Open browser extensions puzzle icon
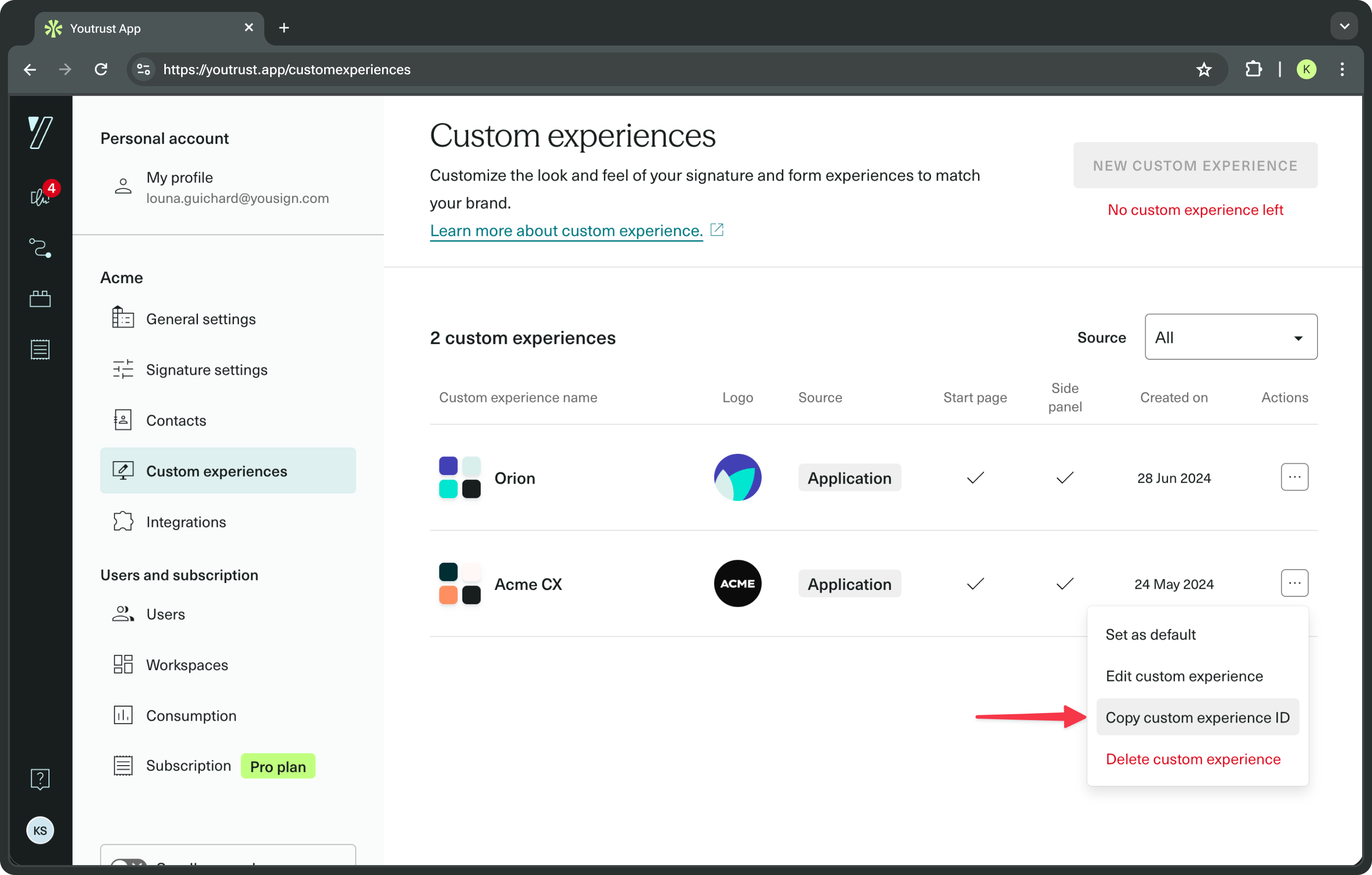1372x875 pixels. (x=1254, y=69)
